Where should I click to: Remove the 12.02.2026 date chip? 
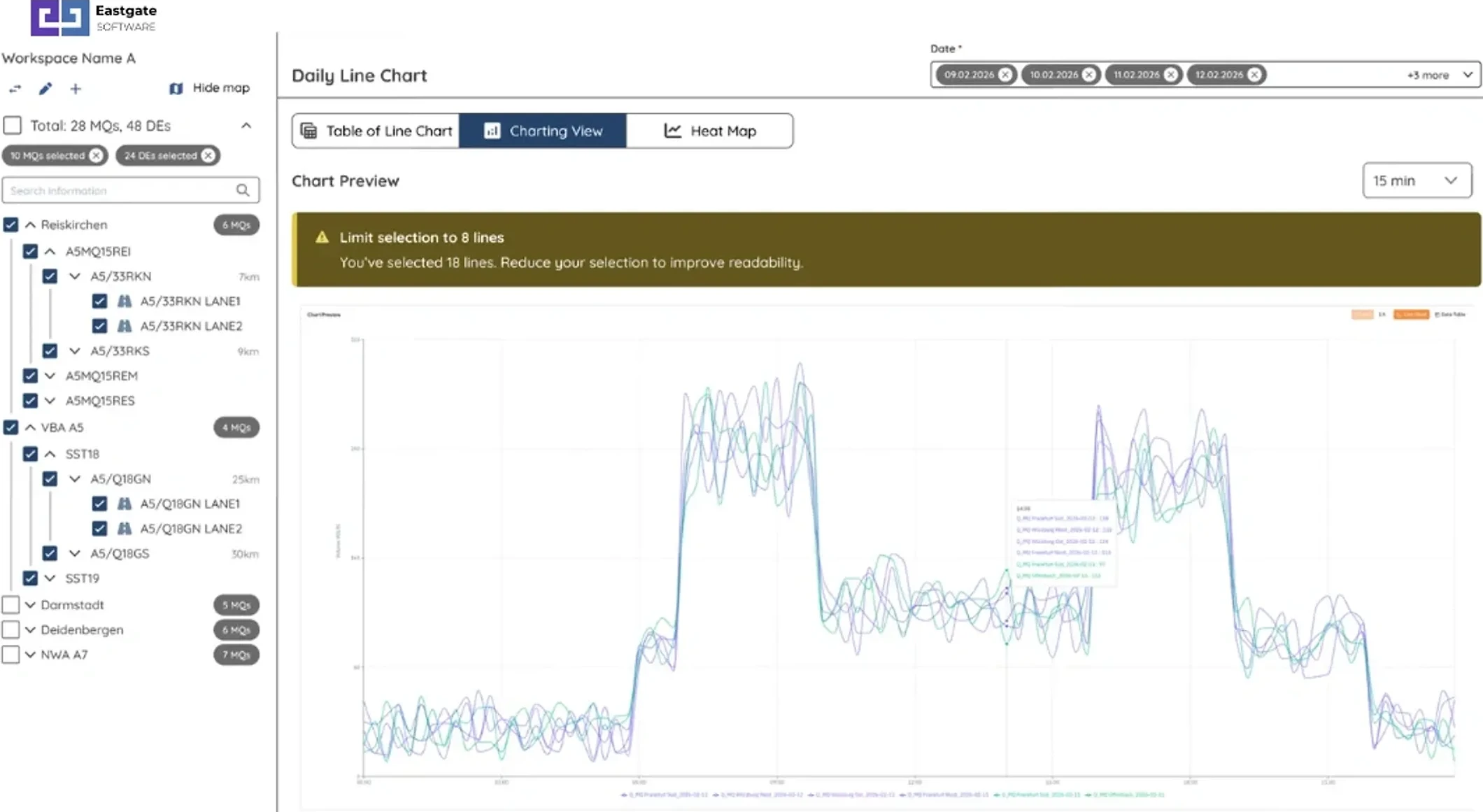click(x=1254, y=75)
